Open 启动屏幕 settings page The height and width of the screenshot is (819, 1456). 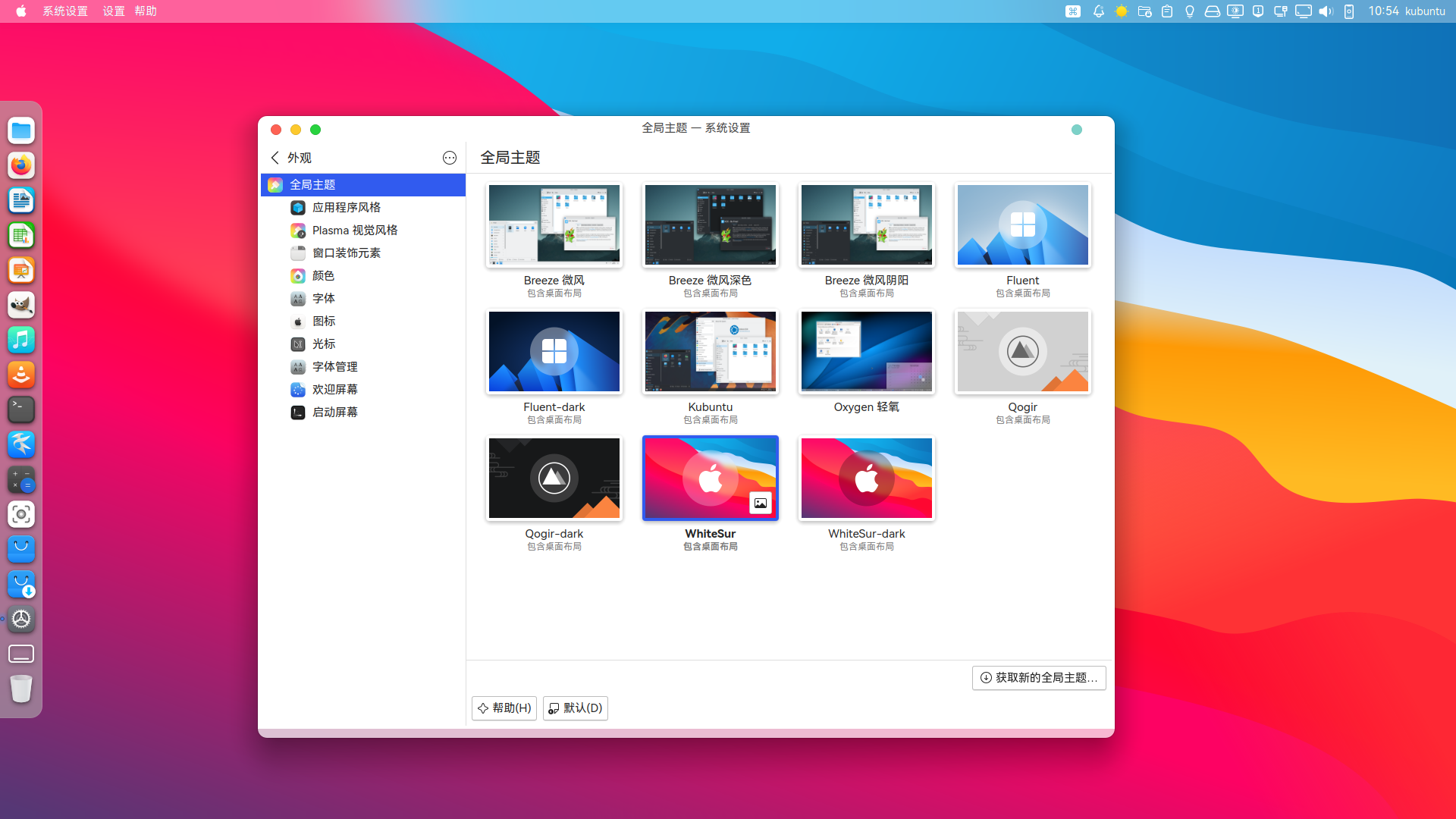363,413
